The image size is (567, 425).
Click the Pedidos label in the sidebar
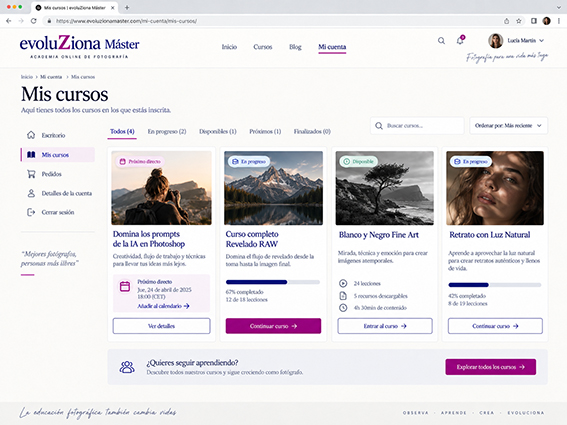click(51, 174)
